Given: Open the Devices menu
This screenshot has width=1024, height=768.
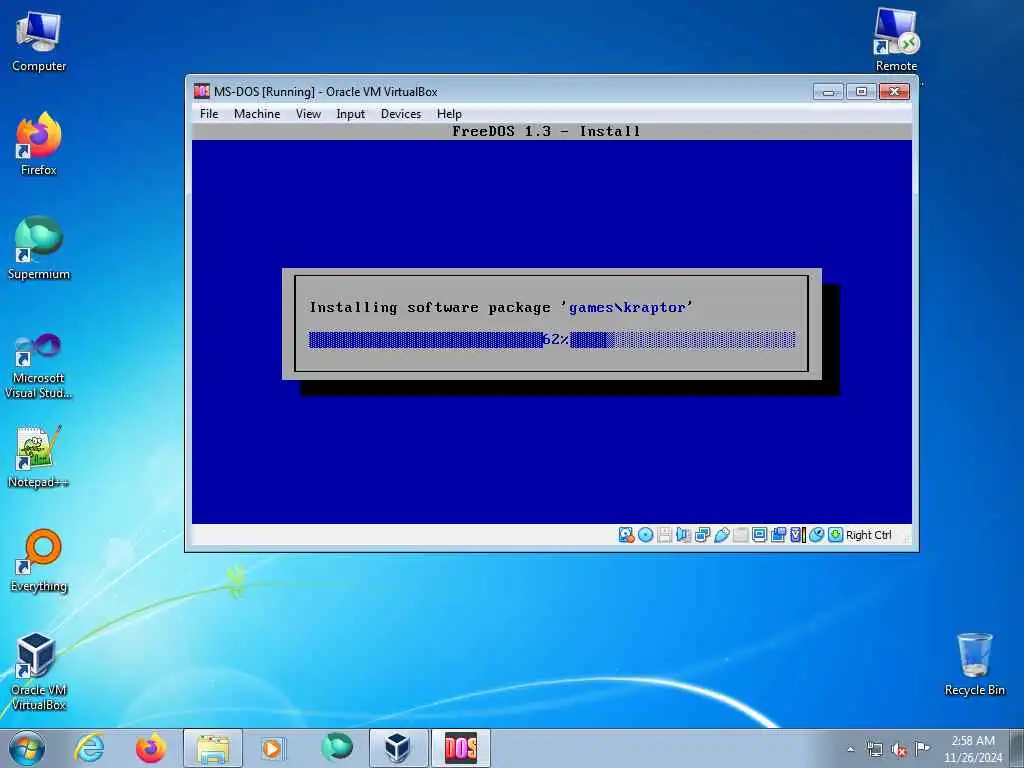Looking at the screenshot, I should 401,114.
